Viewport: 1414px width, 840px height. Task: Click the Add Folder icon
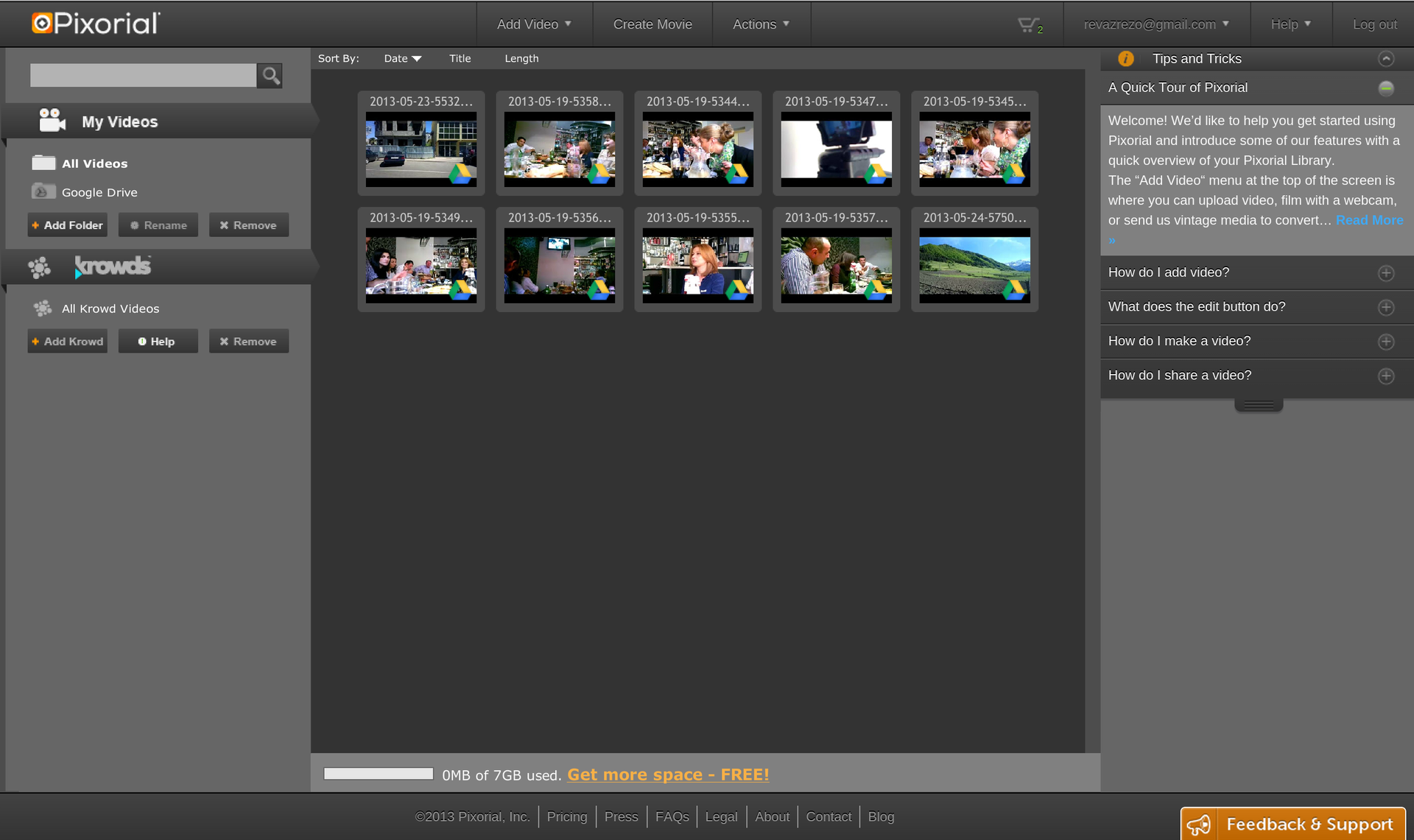[x=36, y=225]
